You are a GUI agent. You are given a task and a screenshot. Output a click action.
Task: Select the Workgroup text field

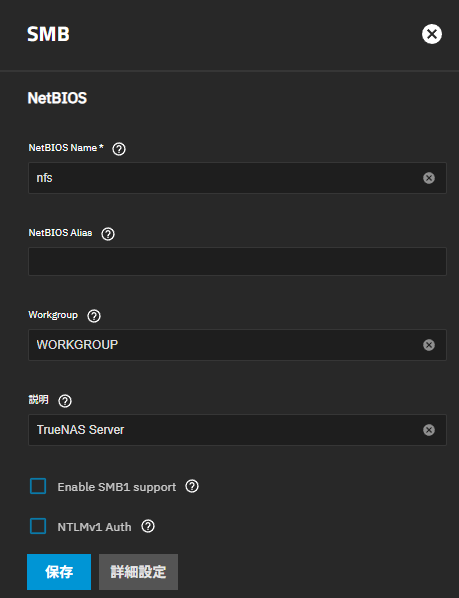coord(237,345)
